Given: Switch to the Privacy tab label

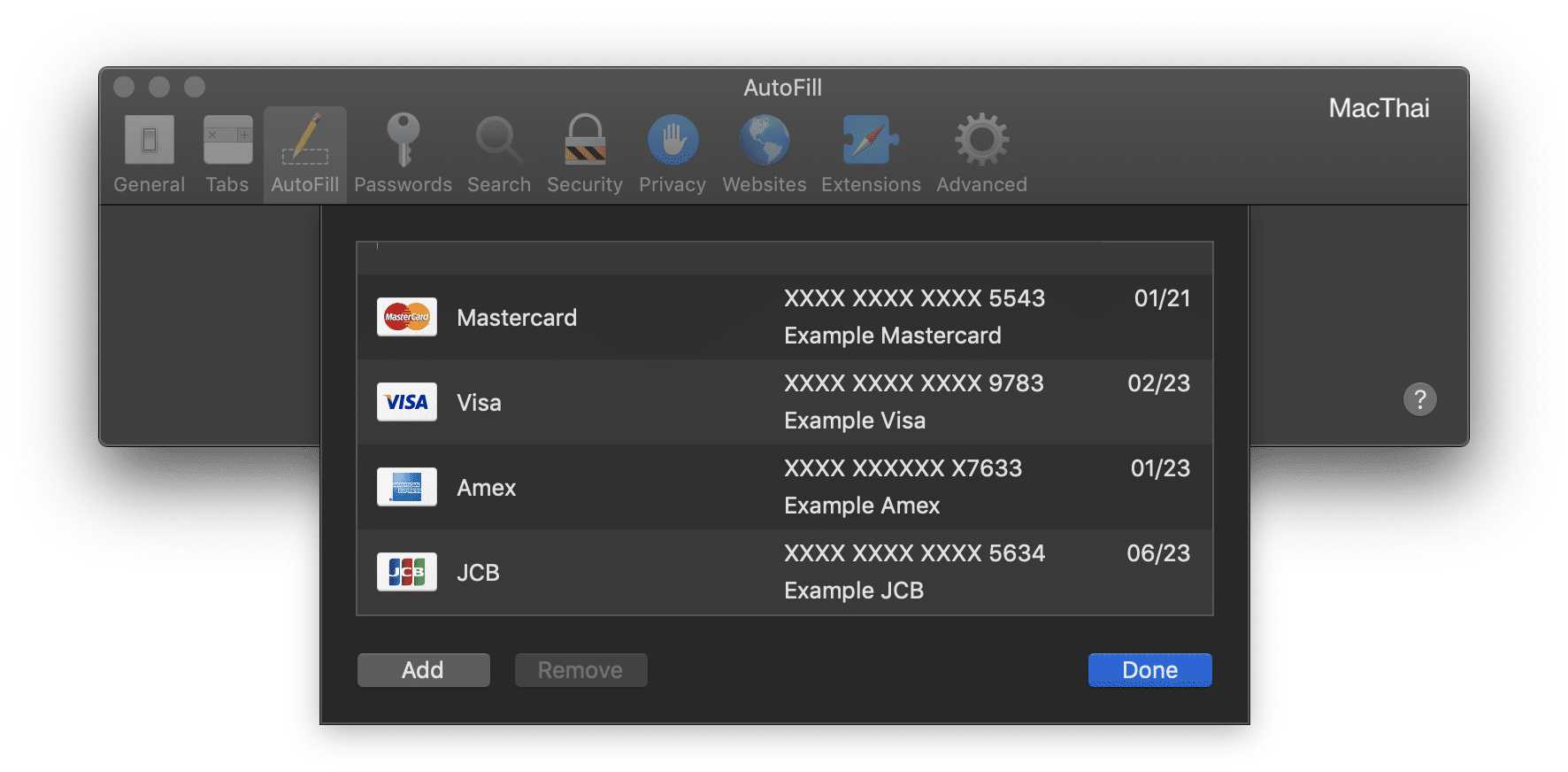Looking at the screenshot, I should pyautogui.click(x=673, y=184).
